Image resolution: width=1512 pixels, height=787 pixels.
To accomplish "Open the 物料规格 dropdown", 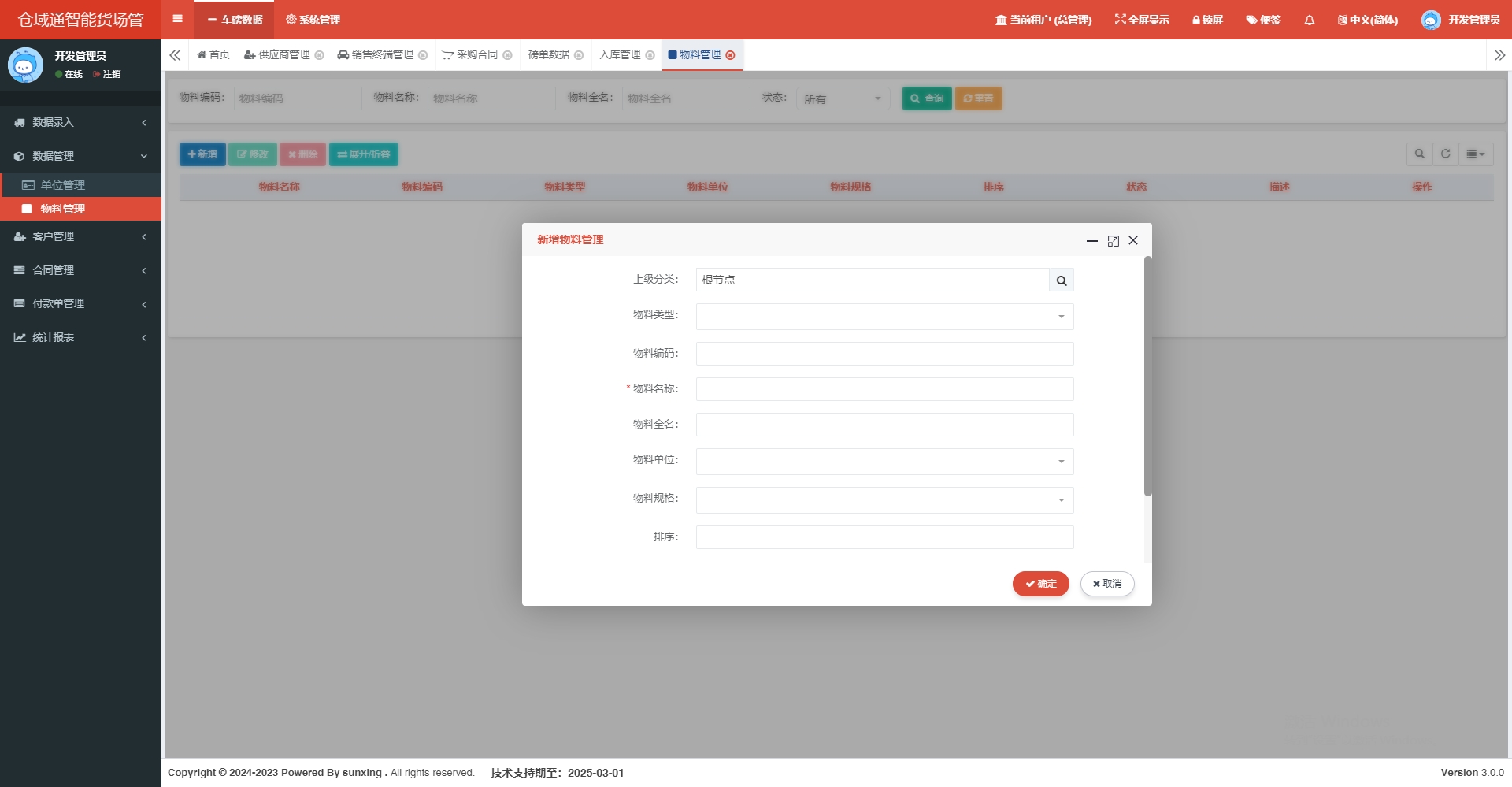I will click(x=884, y=500).
